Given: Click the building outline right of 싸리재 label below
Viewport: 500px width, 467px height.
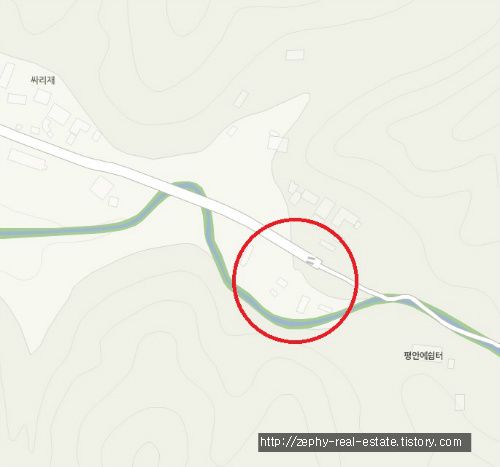Looking at the screenshot, I should pos(42,97).
